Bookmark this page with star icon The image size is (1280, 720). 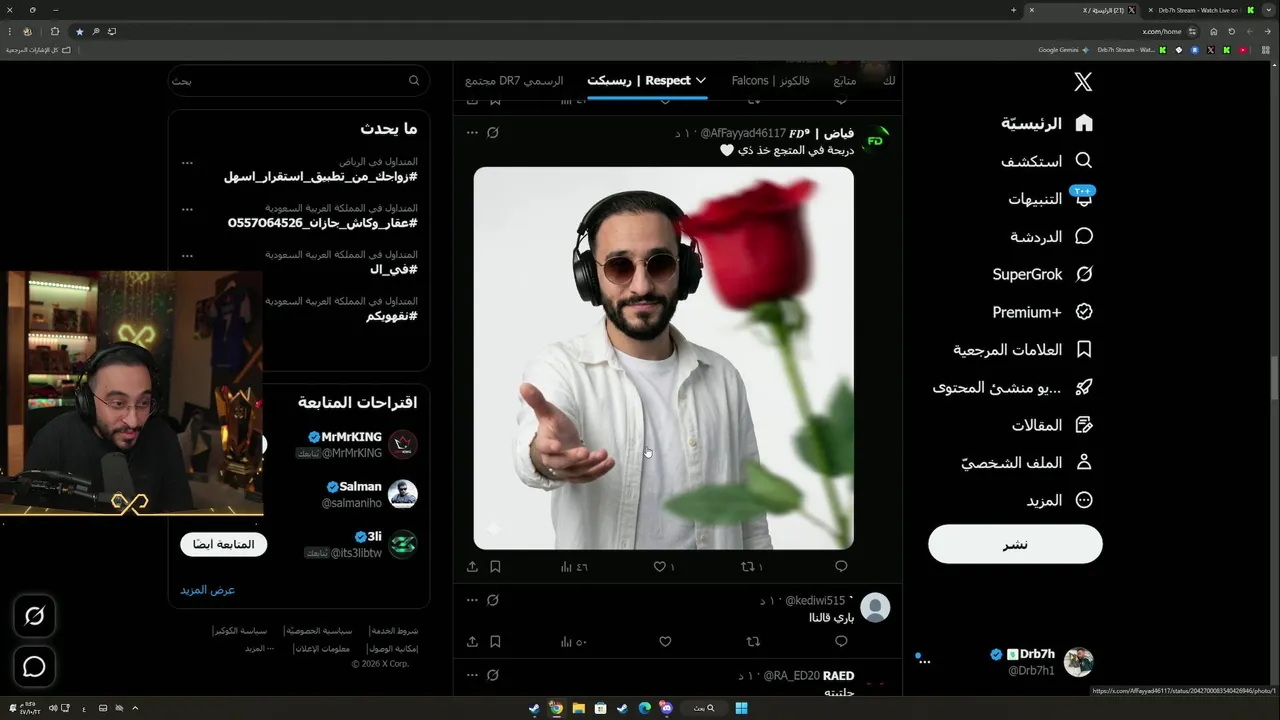click(x=80, y=31)
